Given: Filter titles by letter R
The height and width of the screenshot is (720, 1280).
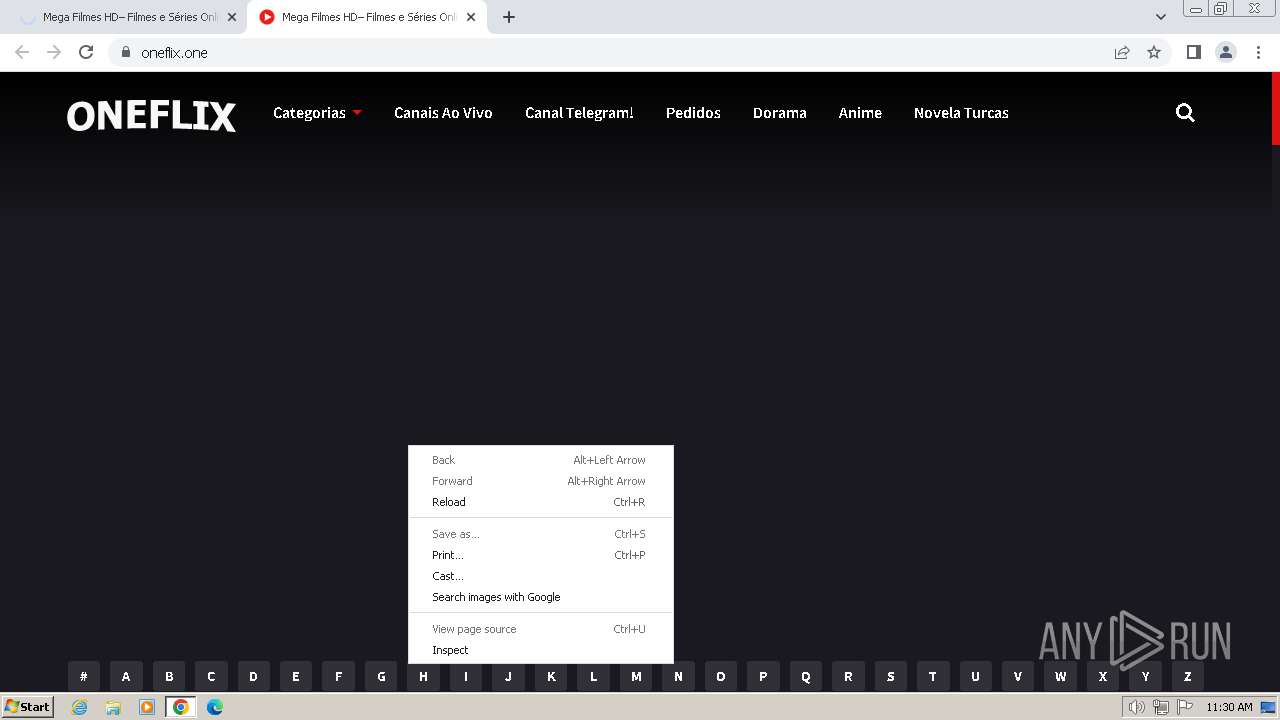Looking at the screenshot, I should click(848, 676).
